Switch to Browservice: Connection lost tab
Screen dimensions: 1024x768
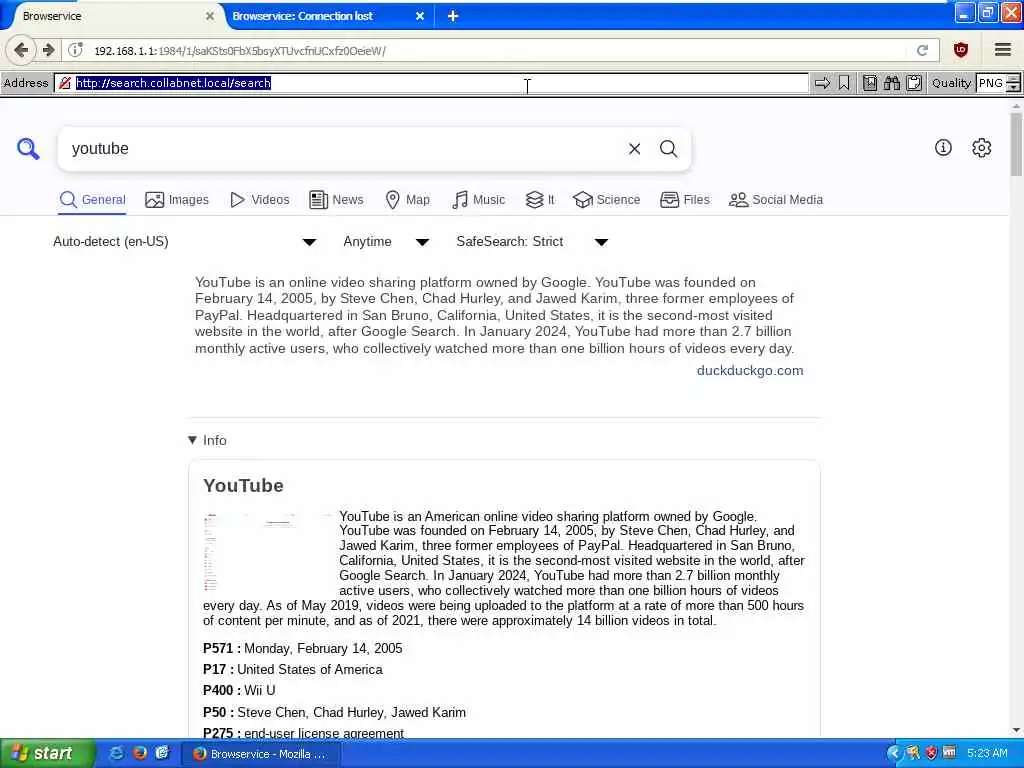(x=327, y=16)
